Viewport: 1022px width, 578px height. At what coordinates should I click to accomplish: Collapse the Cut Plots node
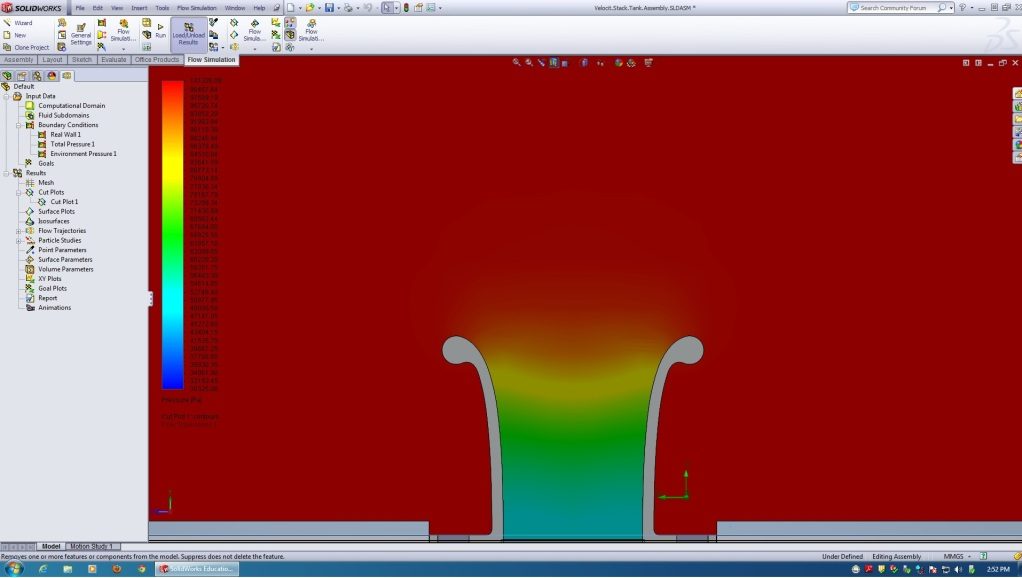coord(19,192)
